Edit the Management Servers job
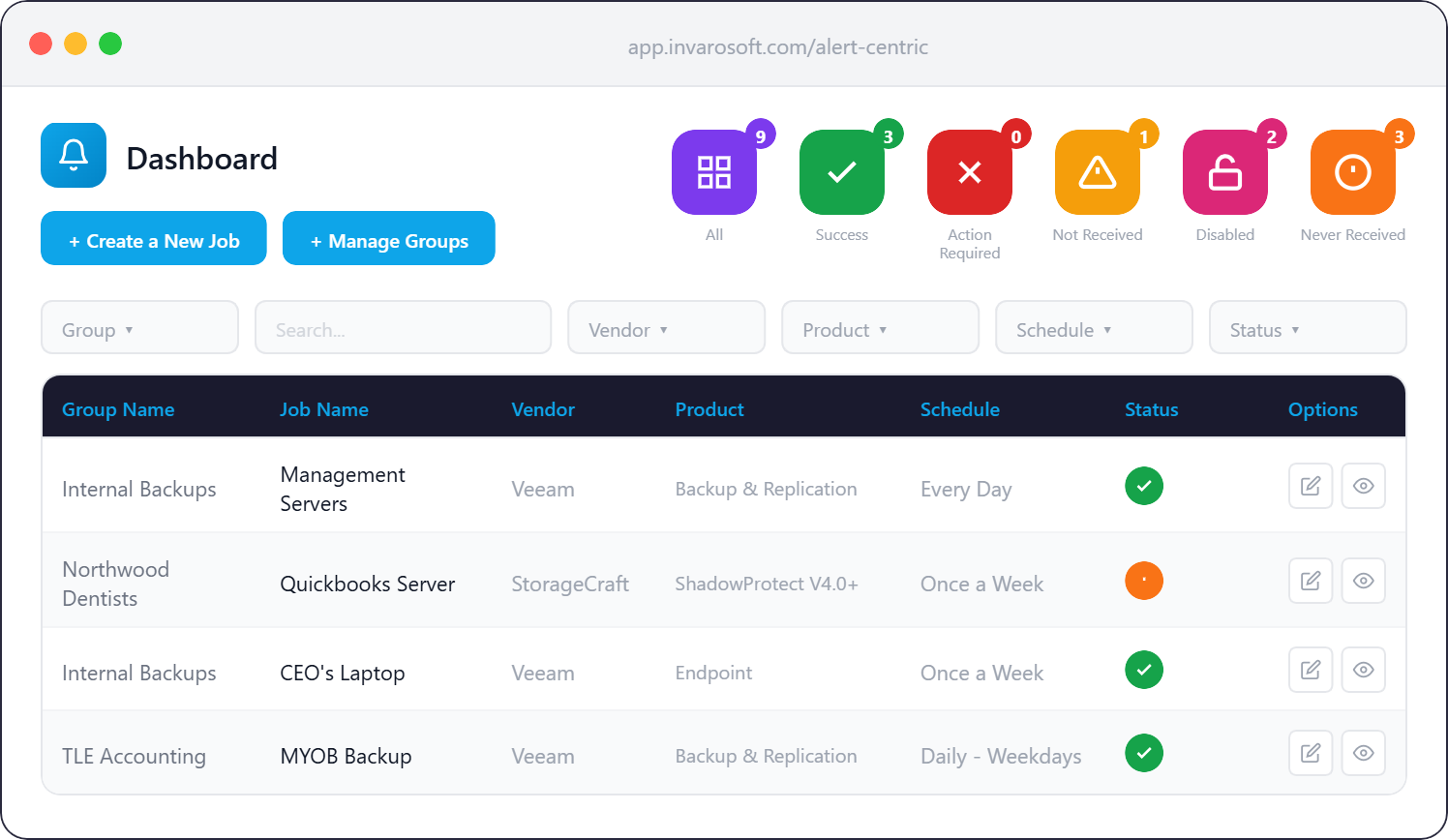This screenshot has width=1448, height=840. (x=1311, y=486)
